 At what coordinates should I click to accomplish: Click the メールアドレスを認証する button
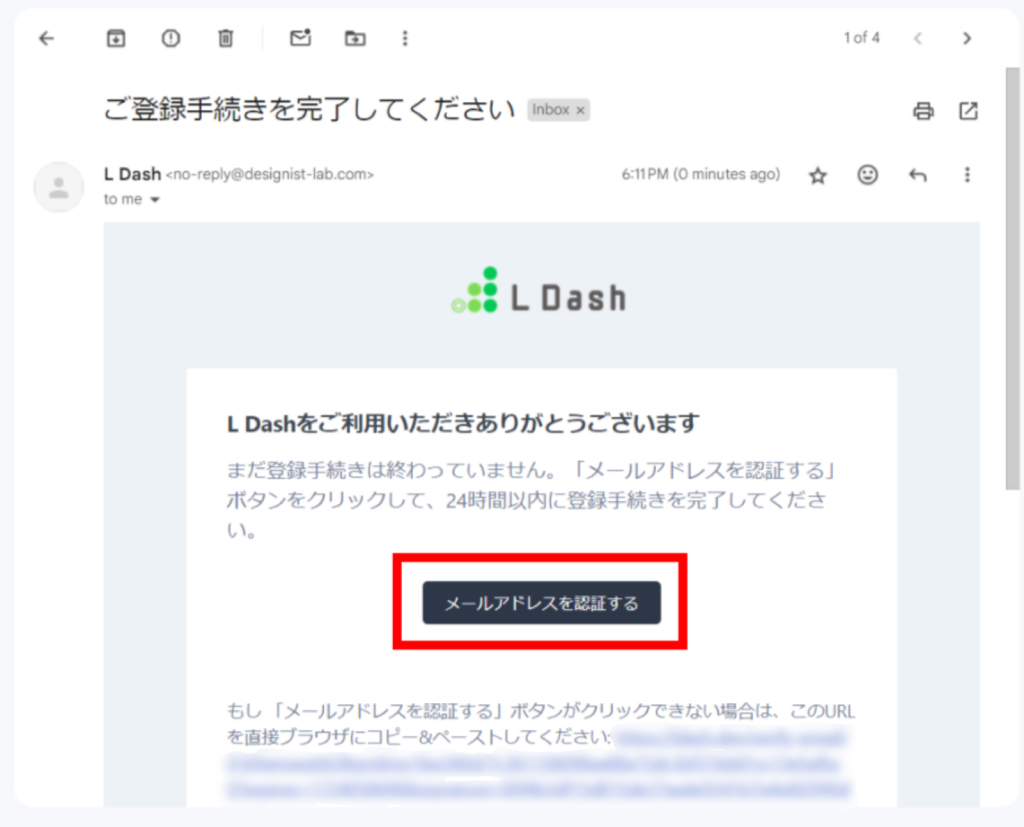point(541,602)
